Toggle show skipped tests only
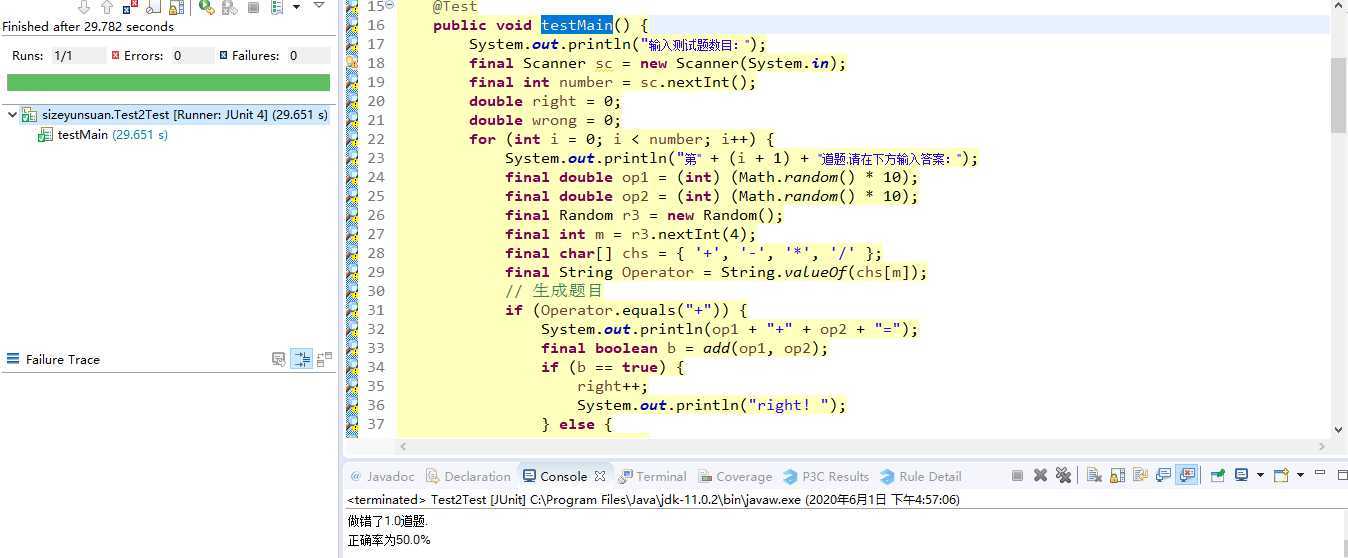This screenshot has width=1348, height=558. pos(153,7)
